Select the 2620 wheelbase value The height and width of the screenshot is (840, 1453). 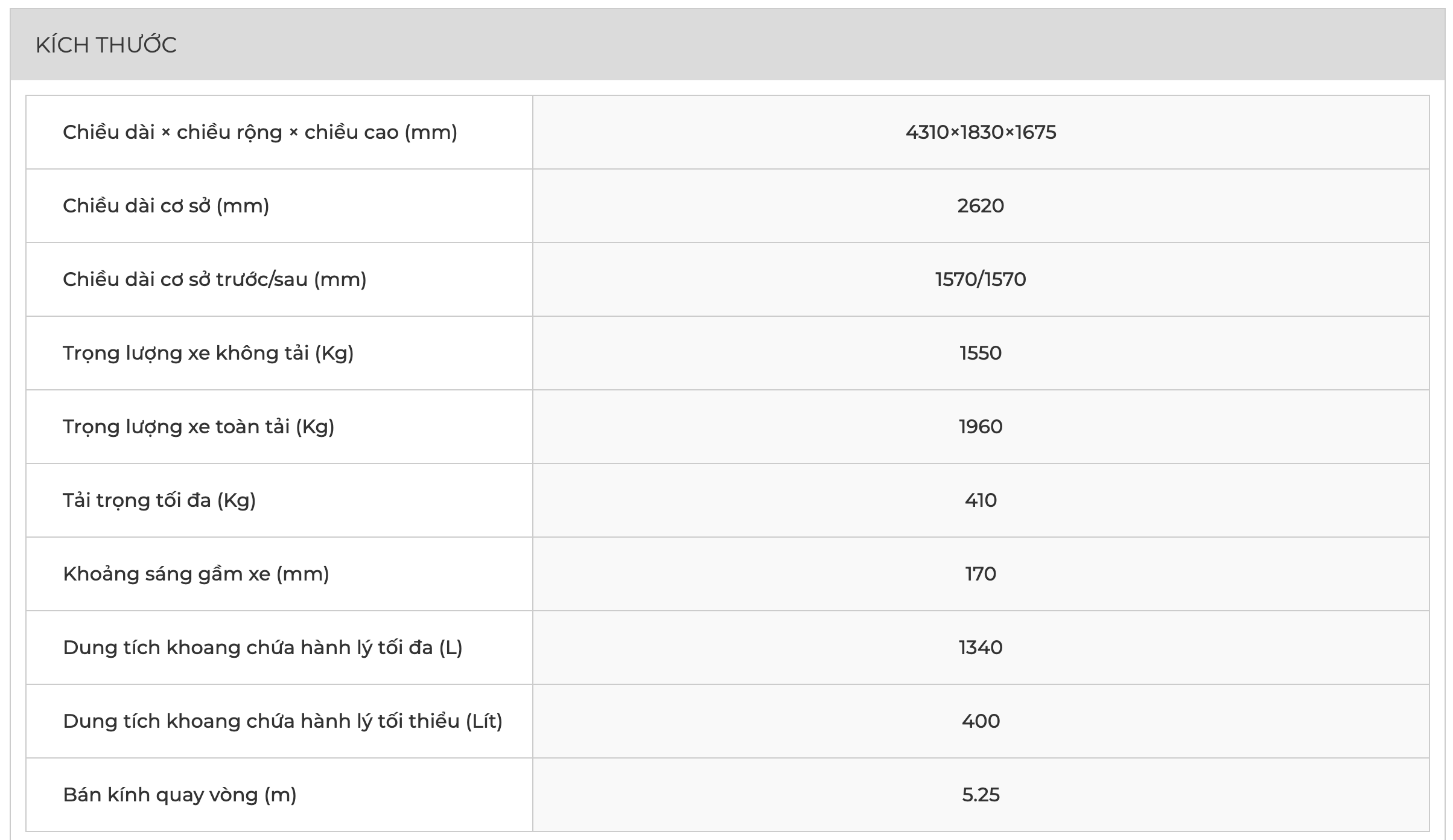(981, 206)
